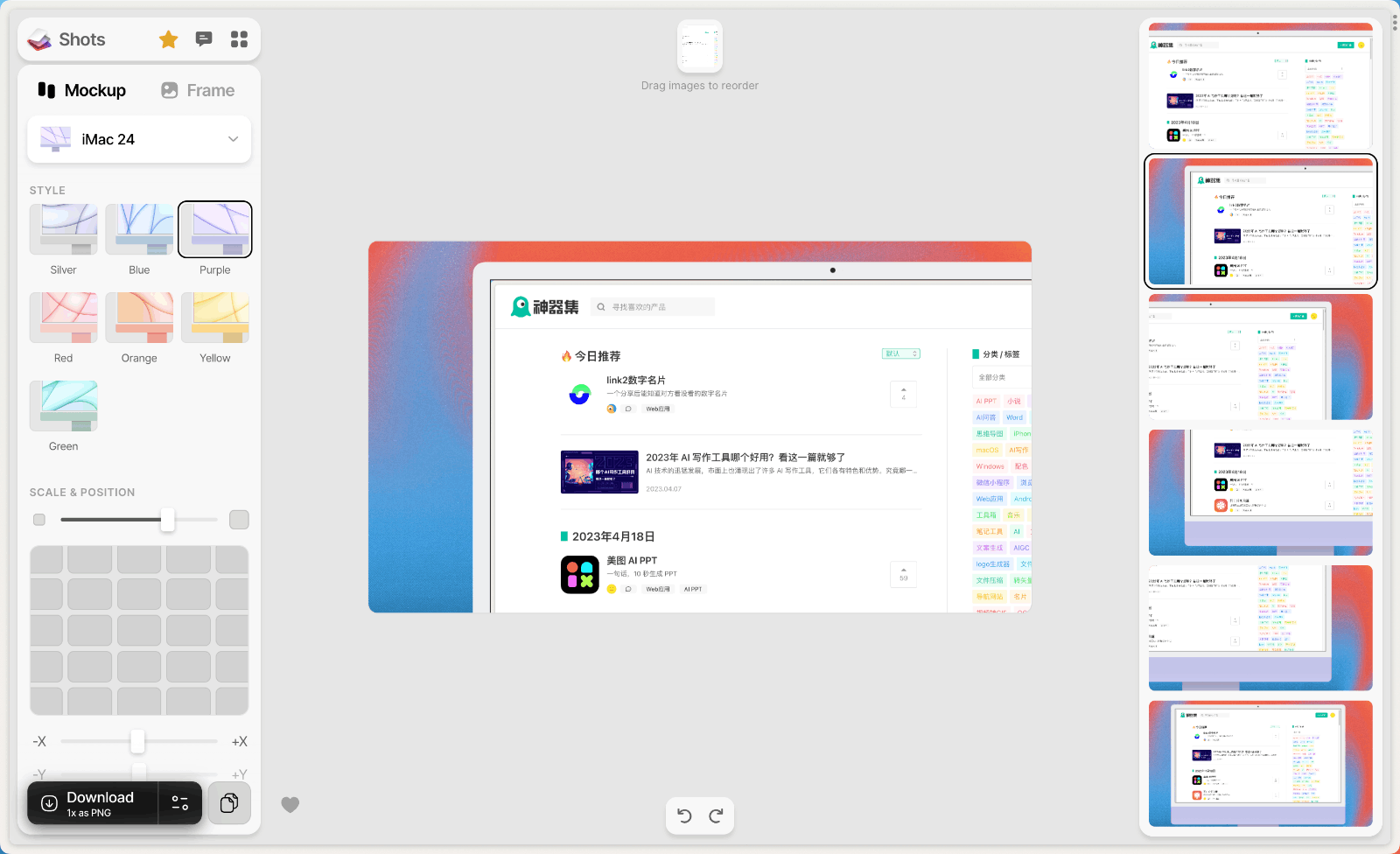This screenshot has width=1400, height=854.
Task: Choose the Silver iMac style
Action: tap(64, 230)
